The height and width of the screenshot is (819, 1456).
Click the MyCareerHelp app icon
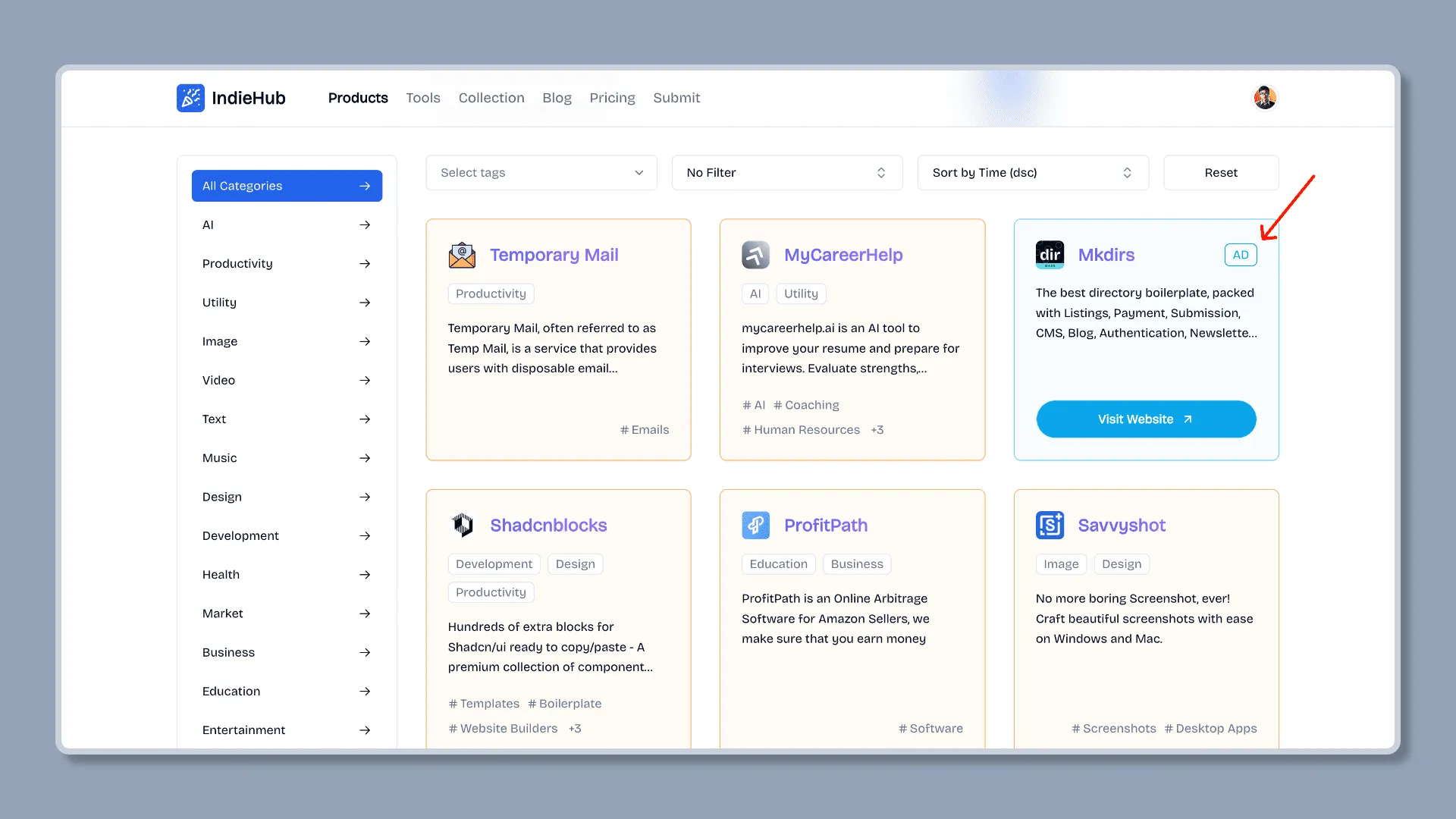pyautogui.click(x=755, y=256)
